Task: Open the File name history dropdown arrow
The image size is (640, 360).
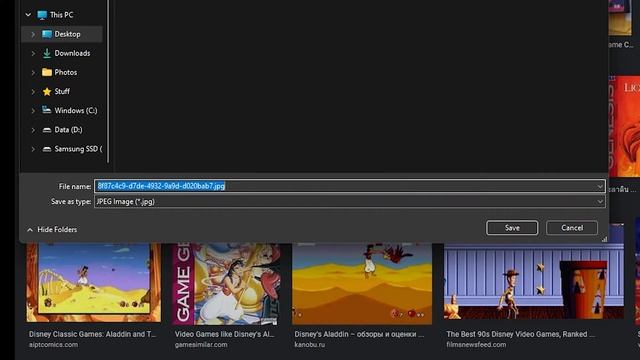Action: tap(600, 186)
